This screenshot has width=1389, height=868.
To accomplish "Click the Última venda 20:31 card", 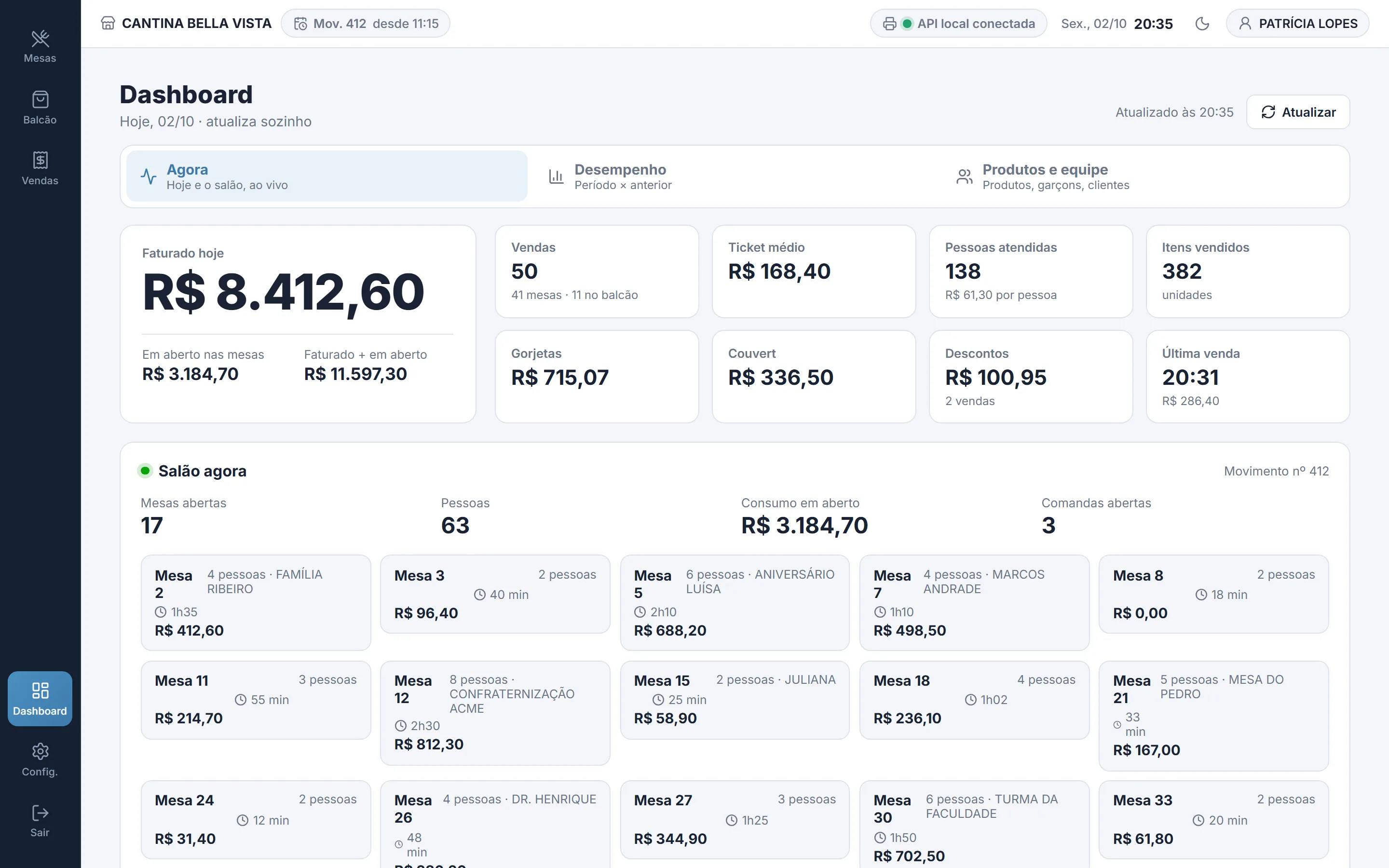I will [1247, 377].
